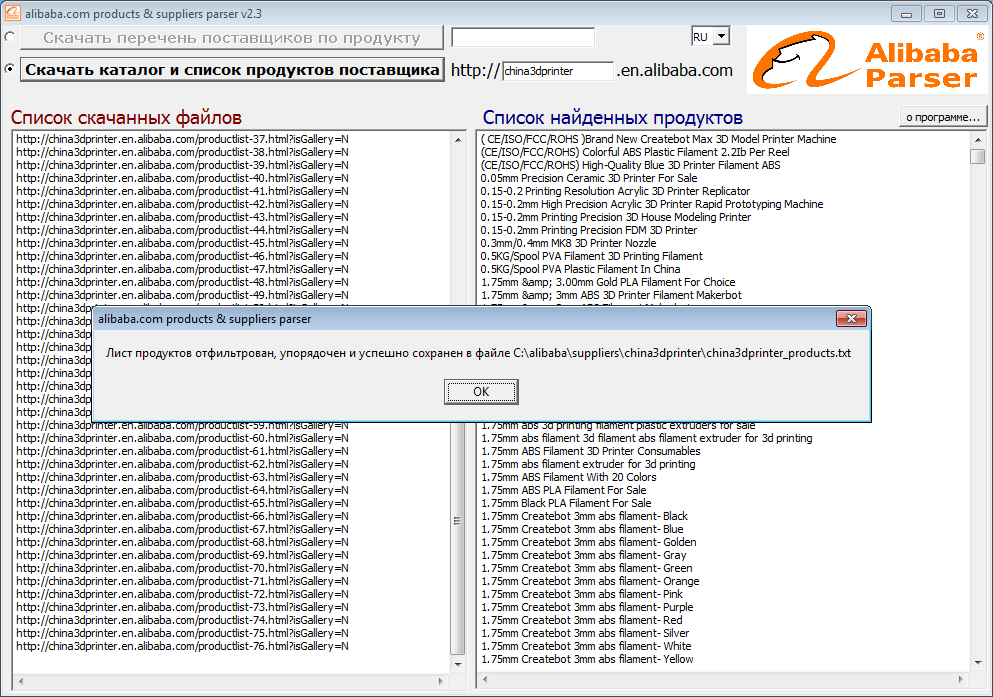Click the Alibaba Parser logo image
This screenshot has width=993, height=697.
pos(866,60)
